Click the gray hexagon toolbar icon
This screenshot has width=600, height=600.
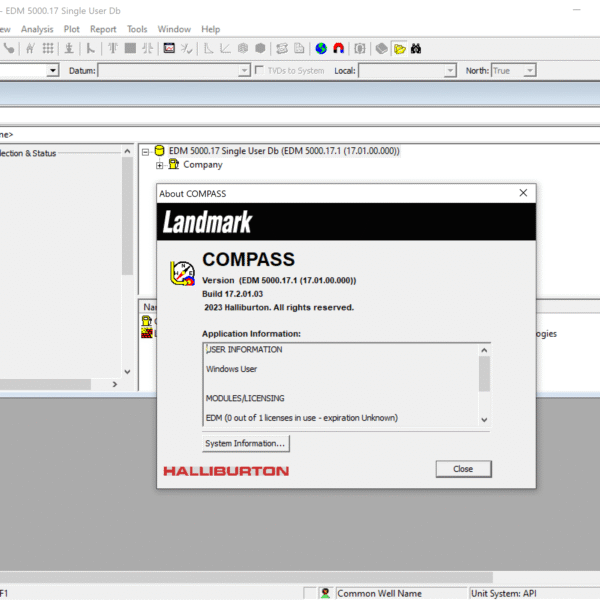pyautogui.click(x=260, y=48)
